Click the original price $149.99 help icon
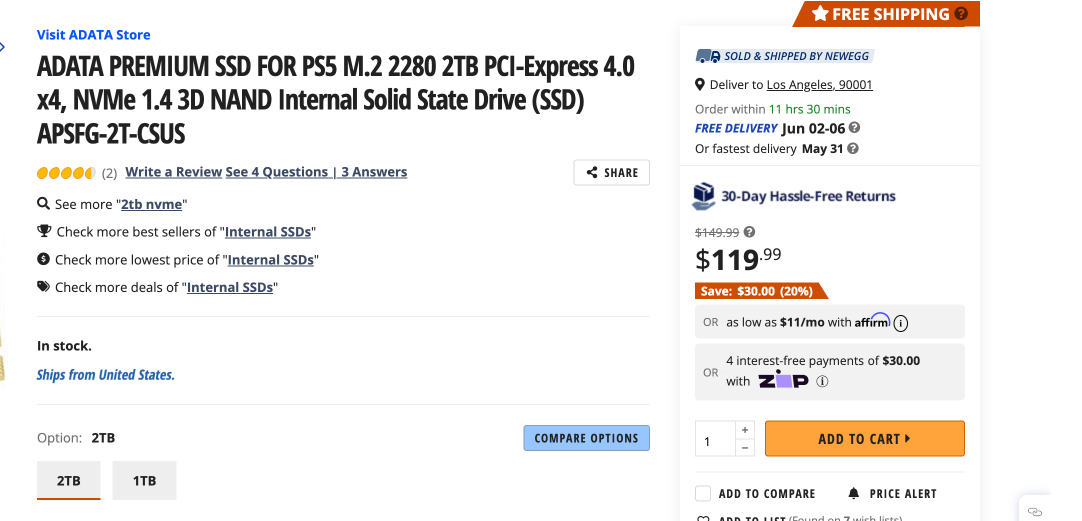The width and height of the screenshot is (1082, 521). (750, 232)
